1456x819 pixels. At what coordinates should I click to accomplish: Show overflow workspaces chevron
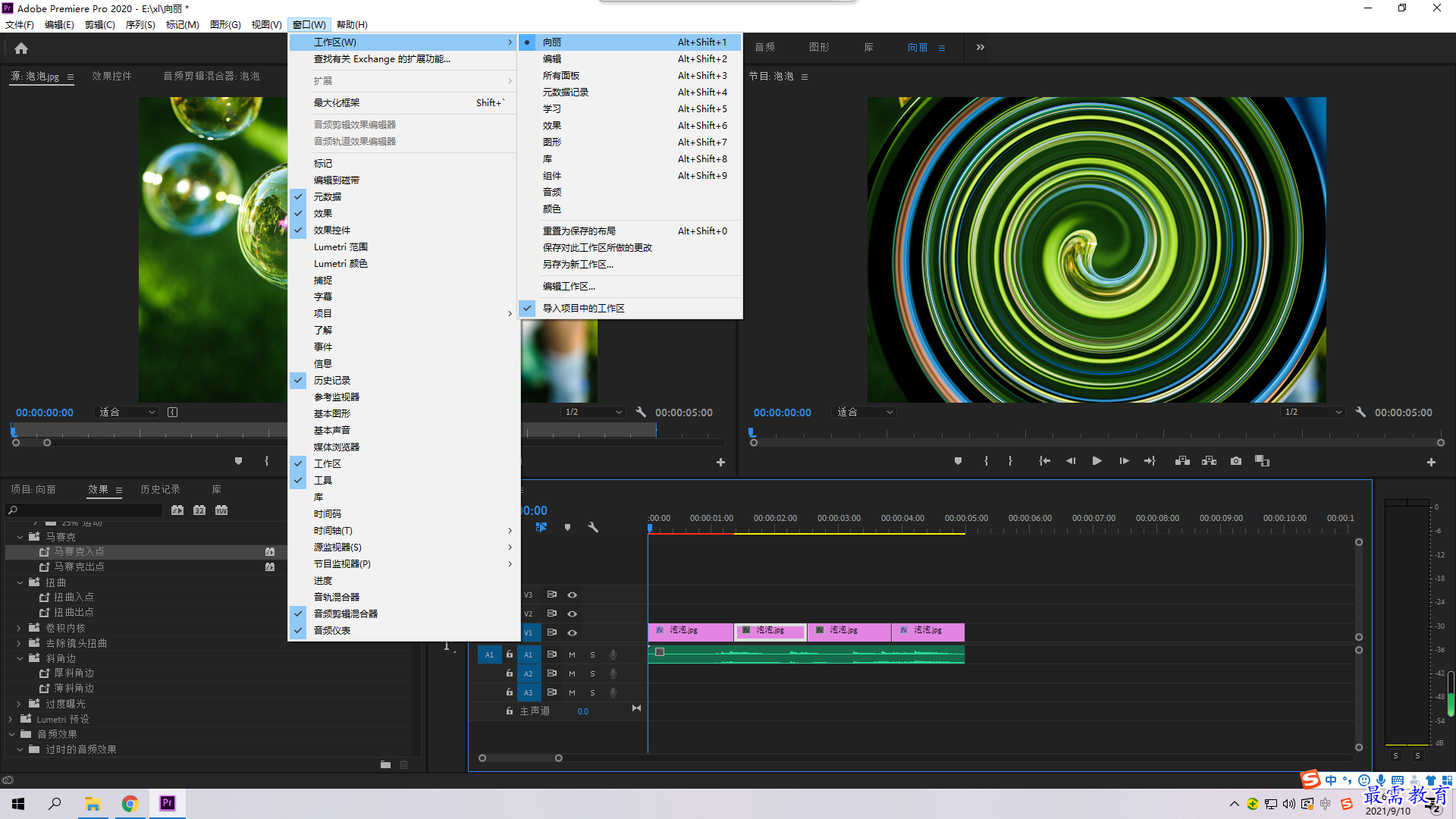(x=980, y=47)
